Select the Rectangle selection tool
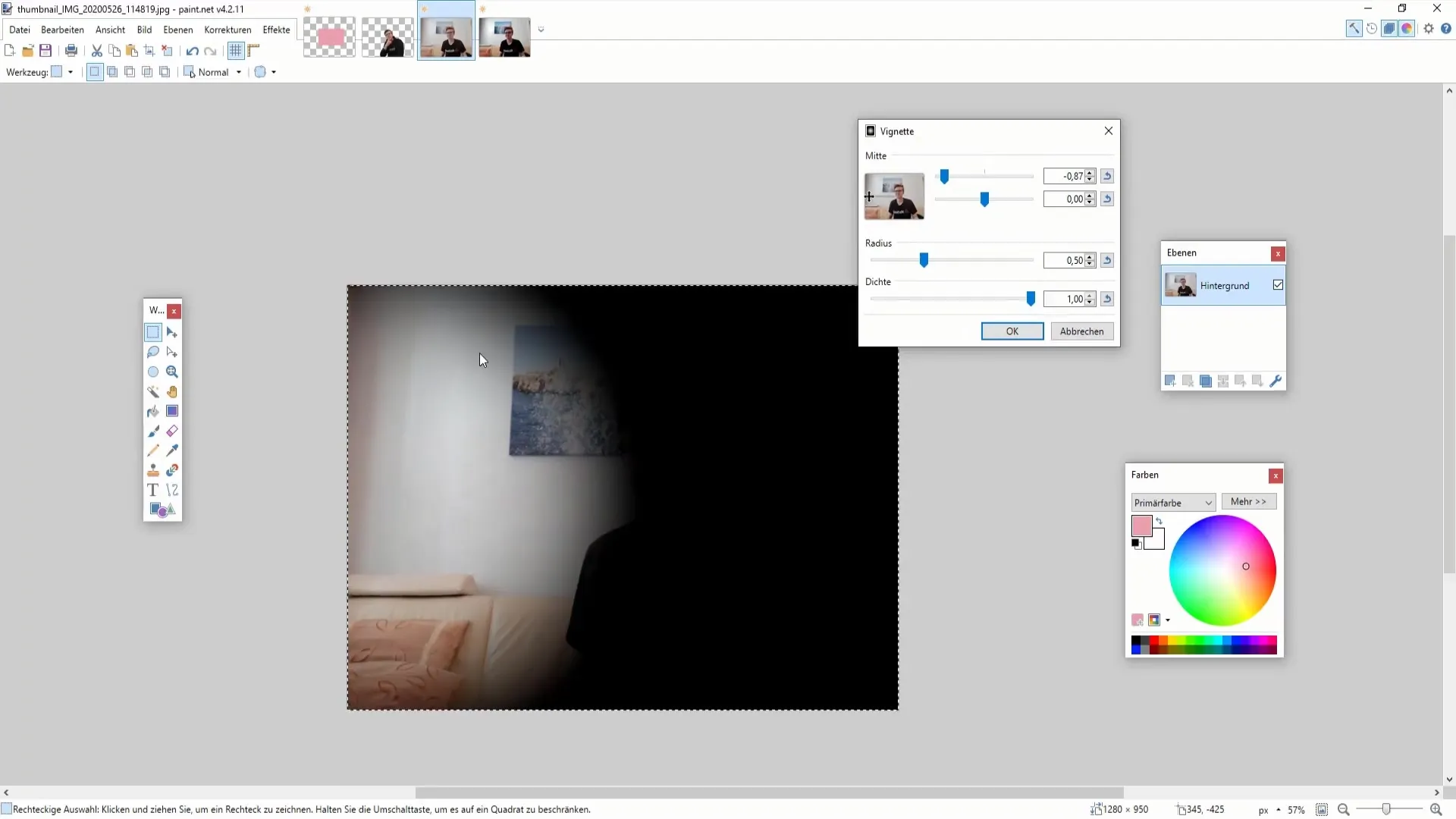1456x819 pixels. point(153,332)
